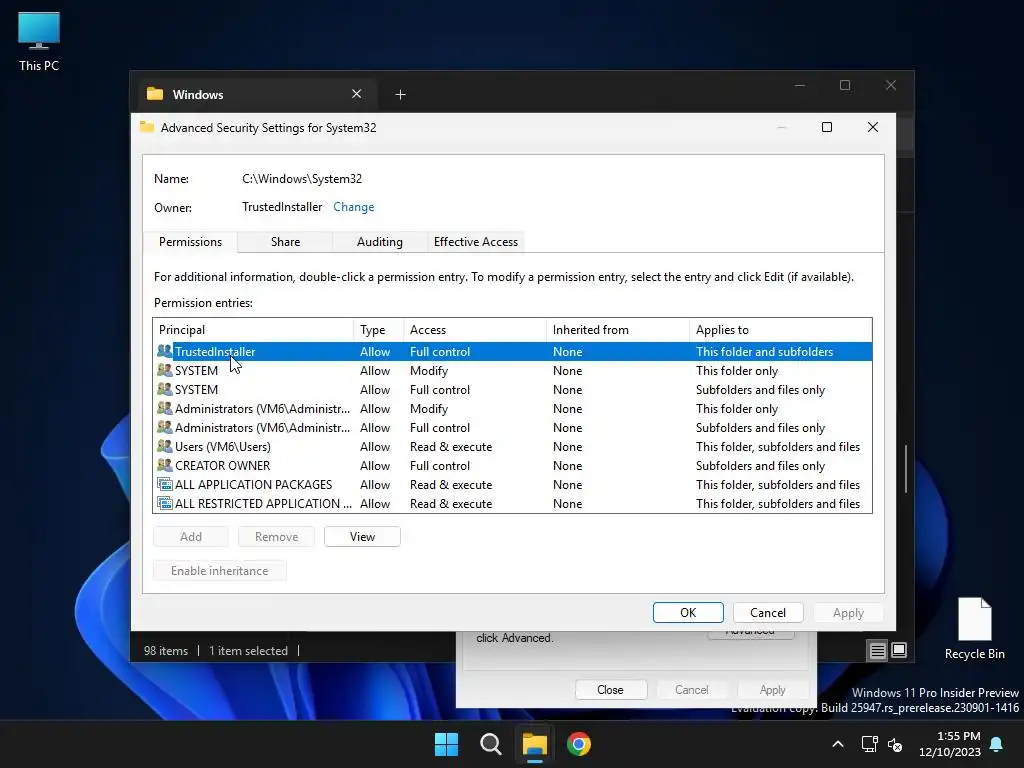The image size is (1024, 768).
Task: Click Enable inheritance button
Action: pos(219,571)
